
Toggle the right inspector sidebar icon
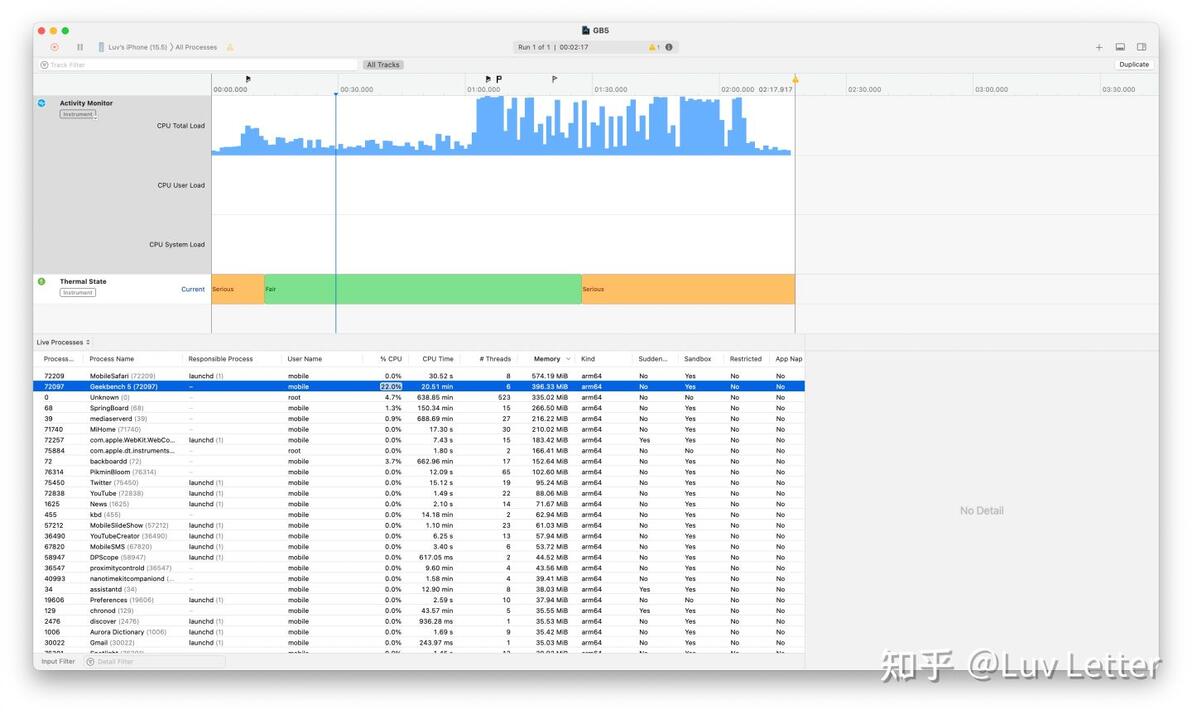point(1141,47)
